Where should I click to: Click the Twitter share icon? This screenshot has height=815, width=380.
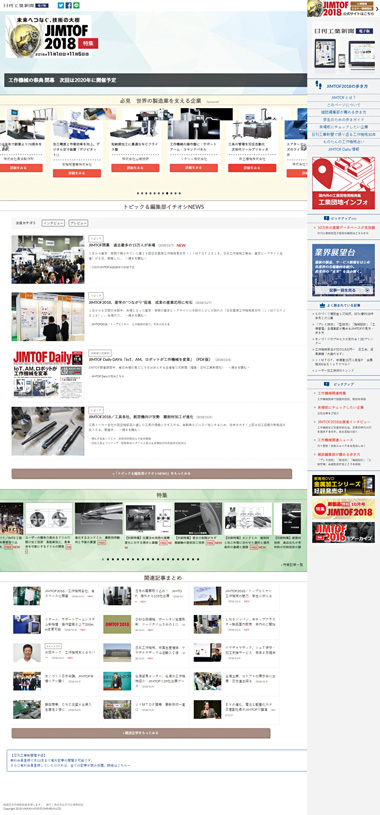[61, 5]
